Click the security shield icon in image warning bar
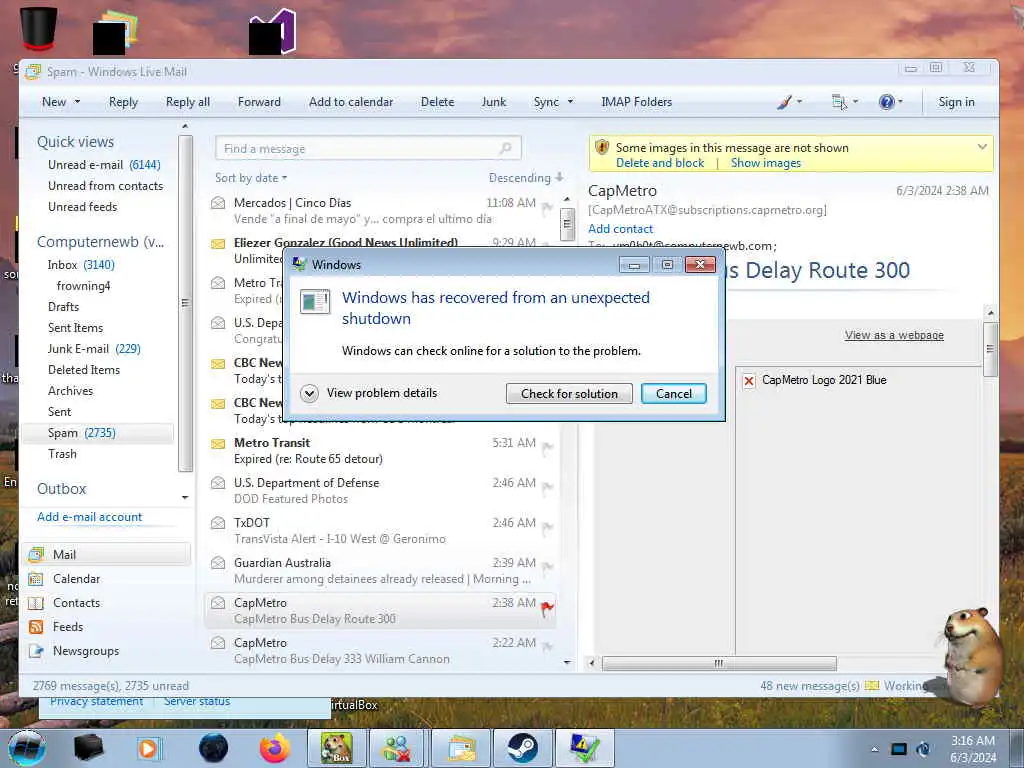The image size is (1024, 768). [x=601, y=148]
